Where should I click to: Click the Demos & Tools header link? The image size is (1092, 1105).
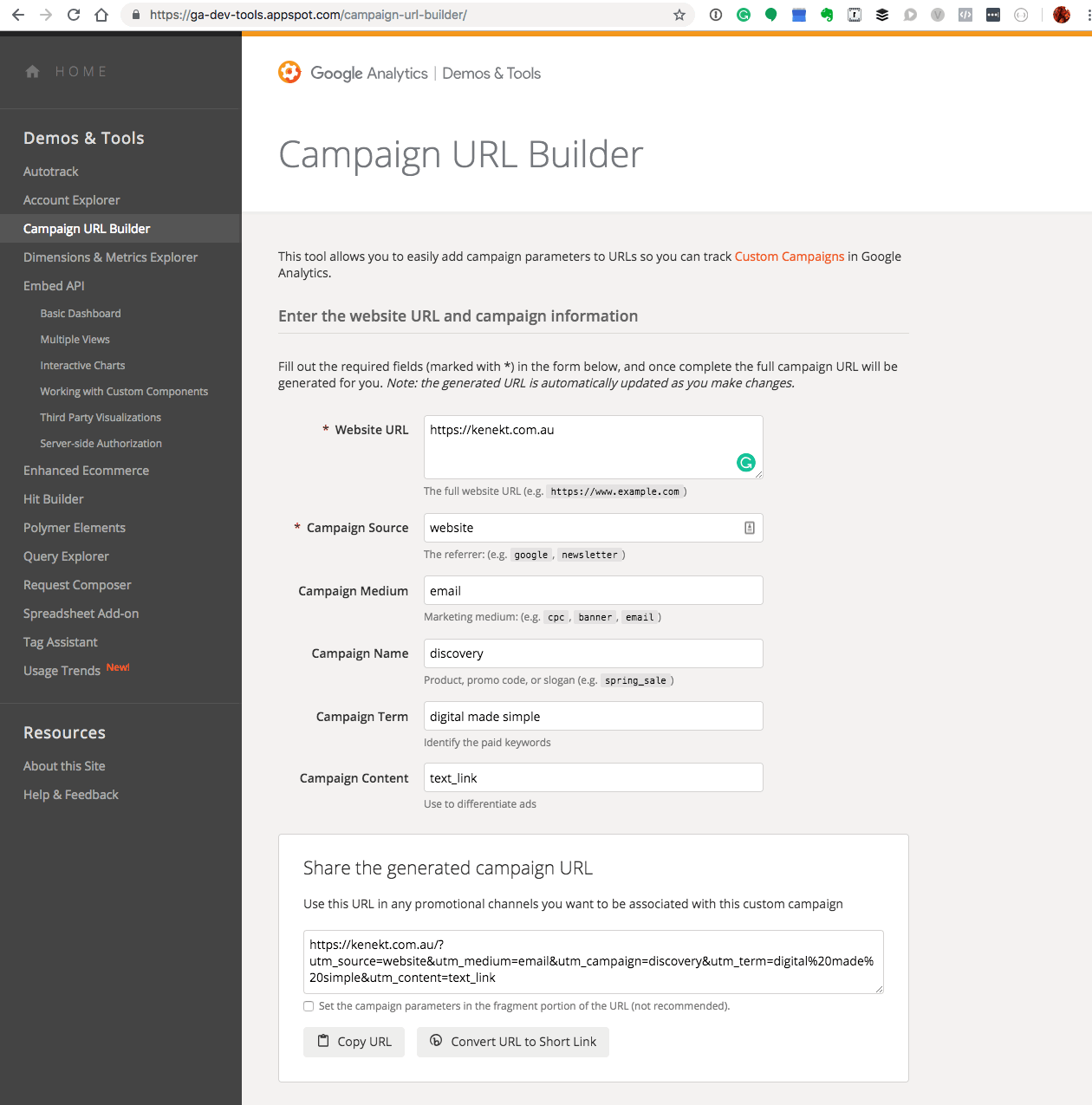pos(491,74)
